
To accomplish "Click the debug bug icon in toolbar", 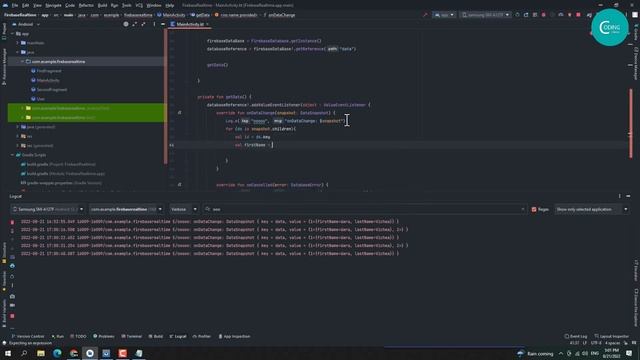I will point(543,15).
